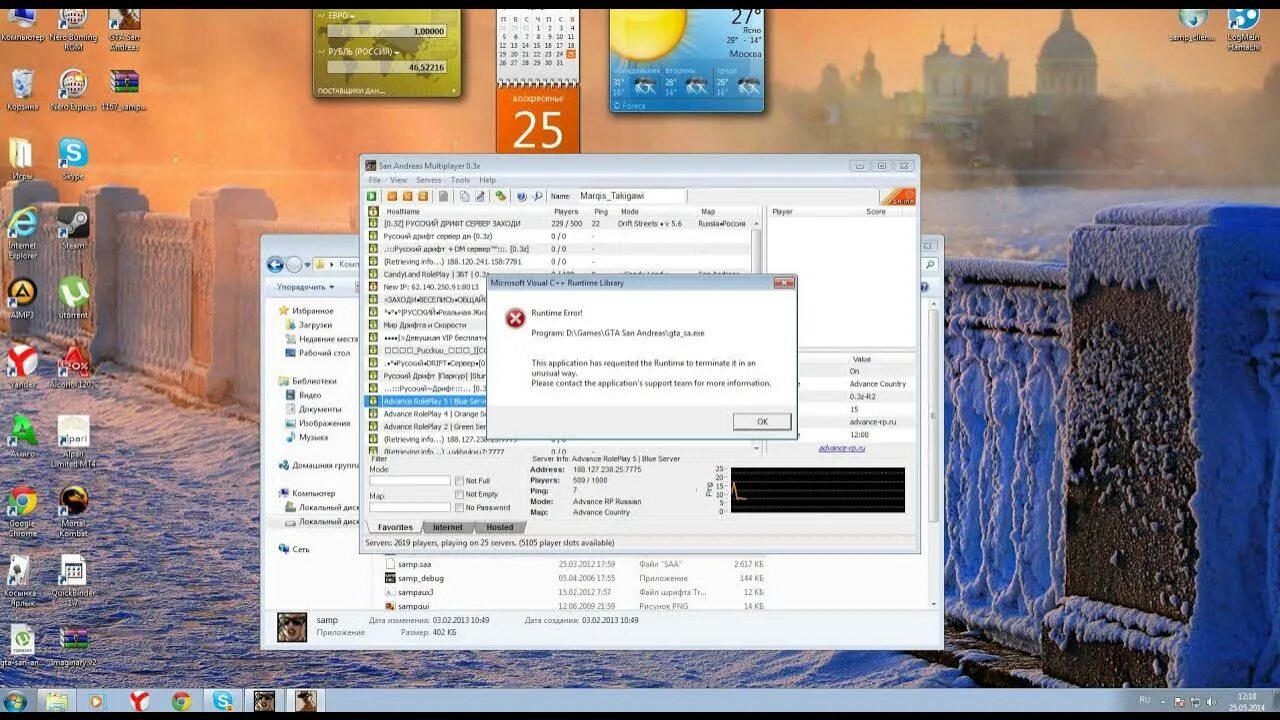Click OK in Runtime Error dialog

(761, 421)
